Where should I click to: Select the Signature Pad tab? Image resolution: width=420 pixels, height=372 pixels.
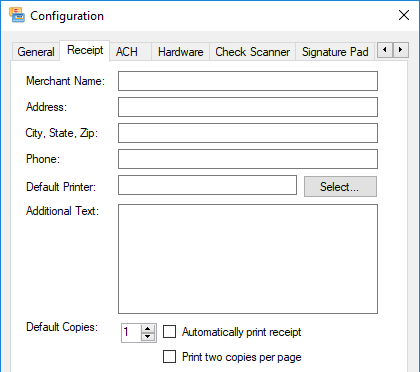point(335,52)
